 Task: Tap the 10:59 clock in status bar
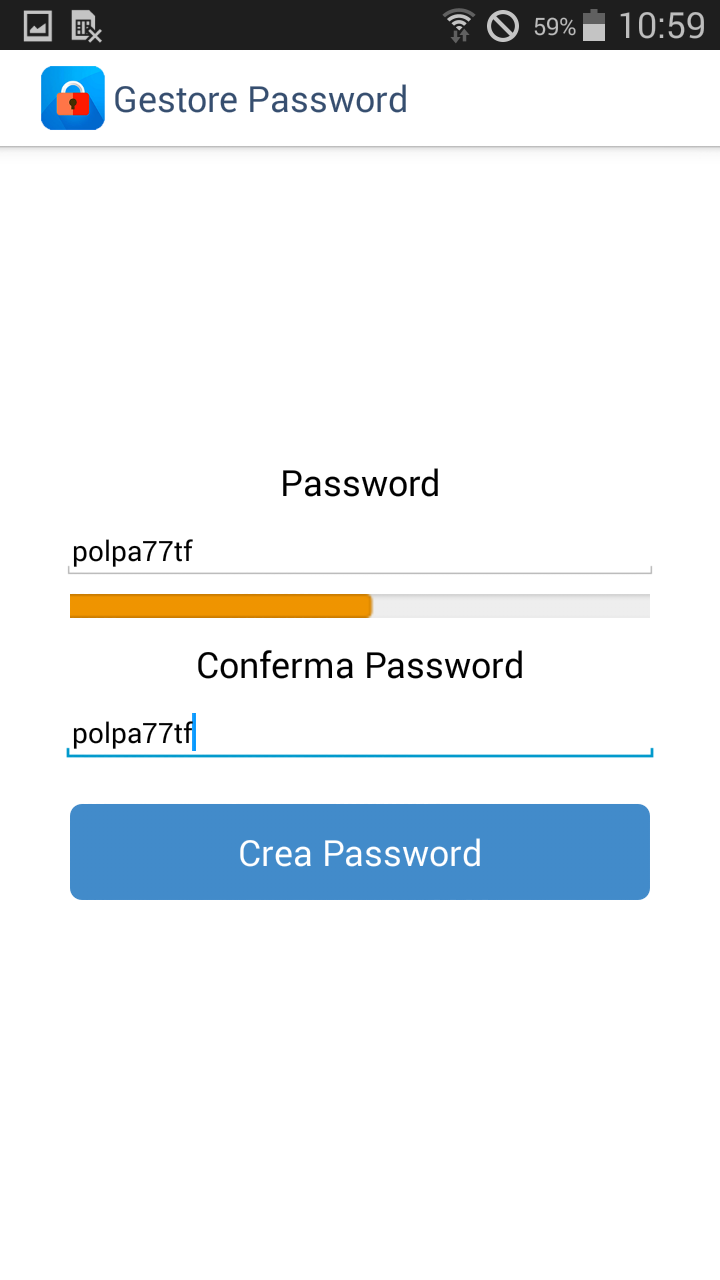click(x=662, y=25)
